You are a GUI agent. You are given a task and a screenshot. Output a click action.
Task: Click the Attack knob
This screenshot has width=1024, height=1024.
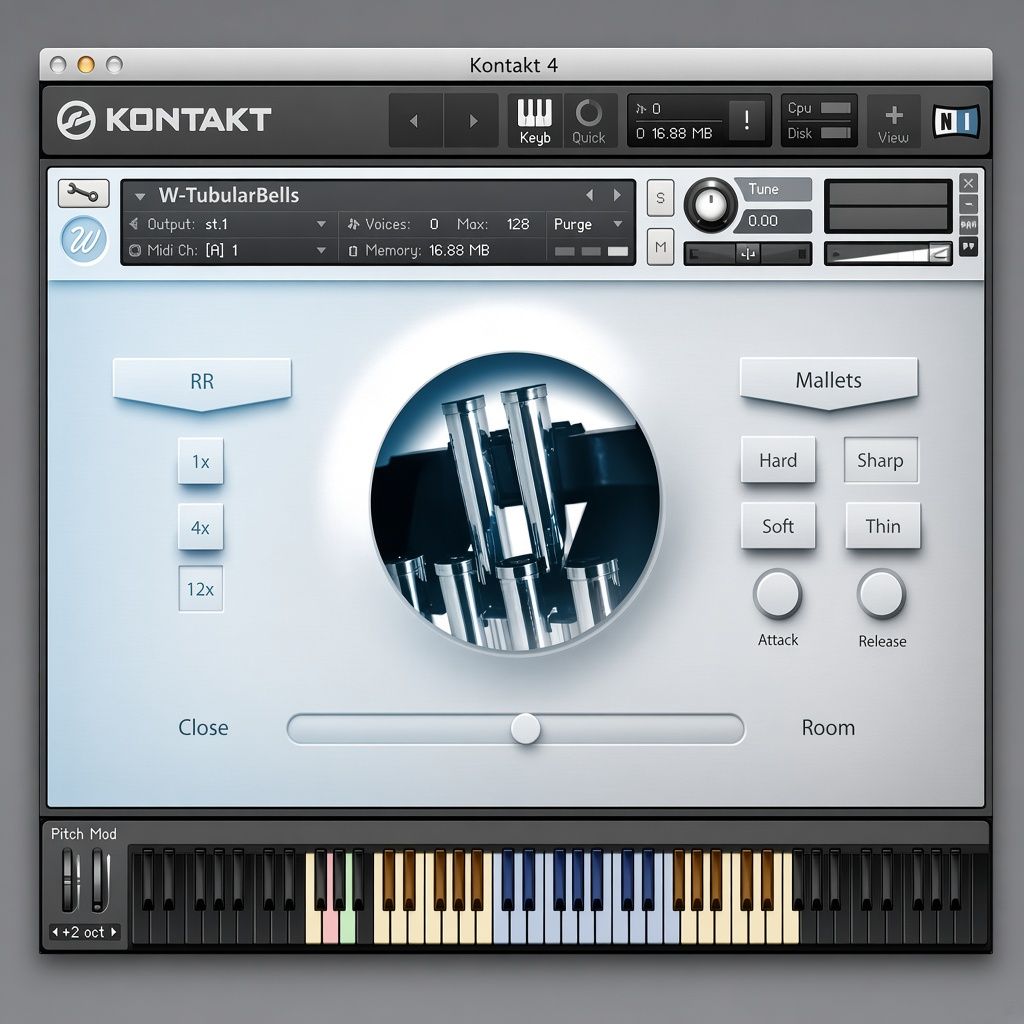point(777,594)
